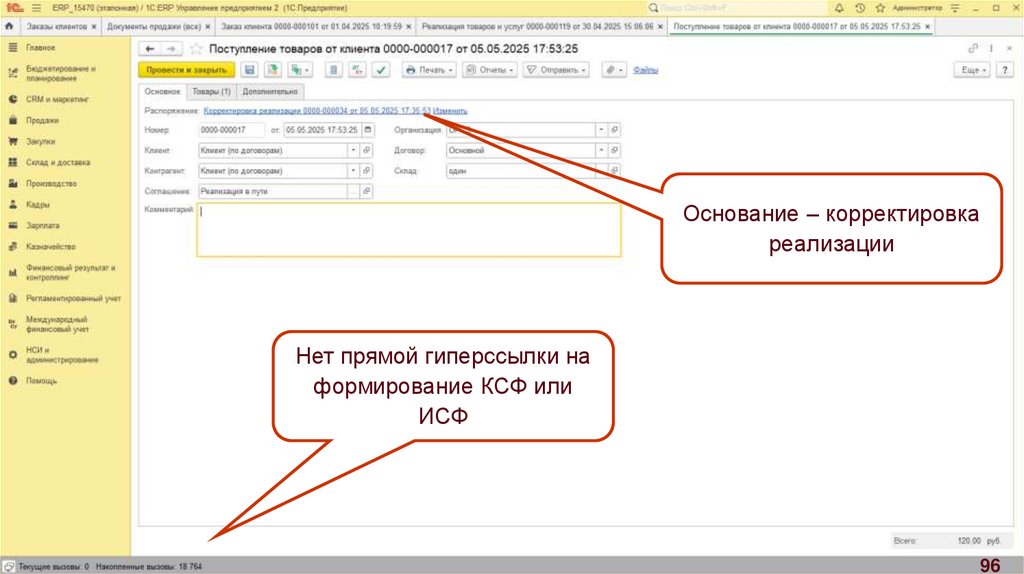Open the create-based-on dropdown icon
The height and width of the screenshot is (574, 1024).
pos(300,70)
